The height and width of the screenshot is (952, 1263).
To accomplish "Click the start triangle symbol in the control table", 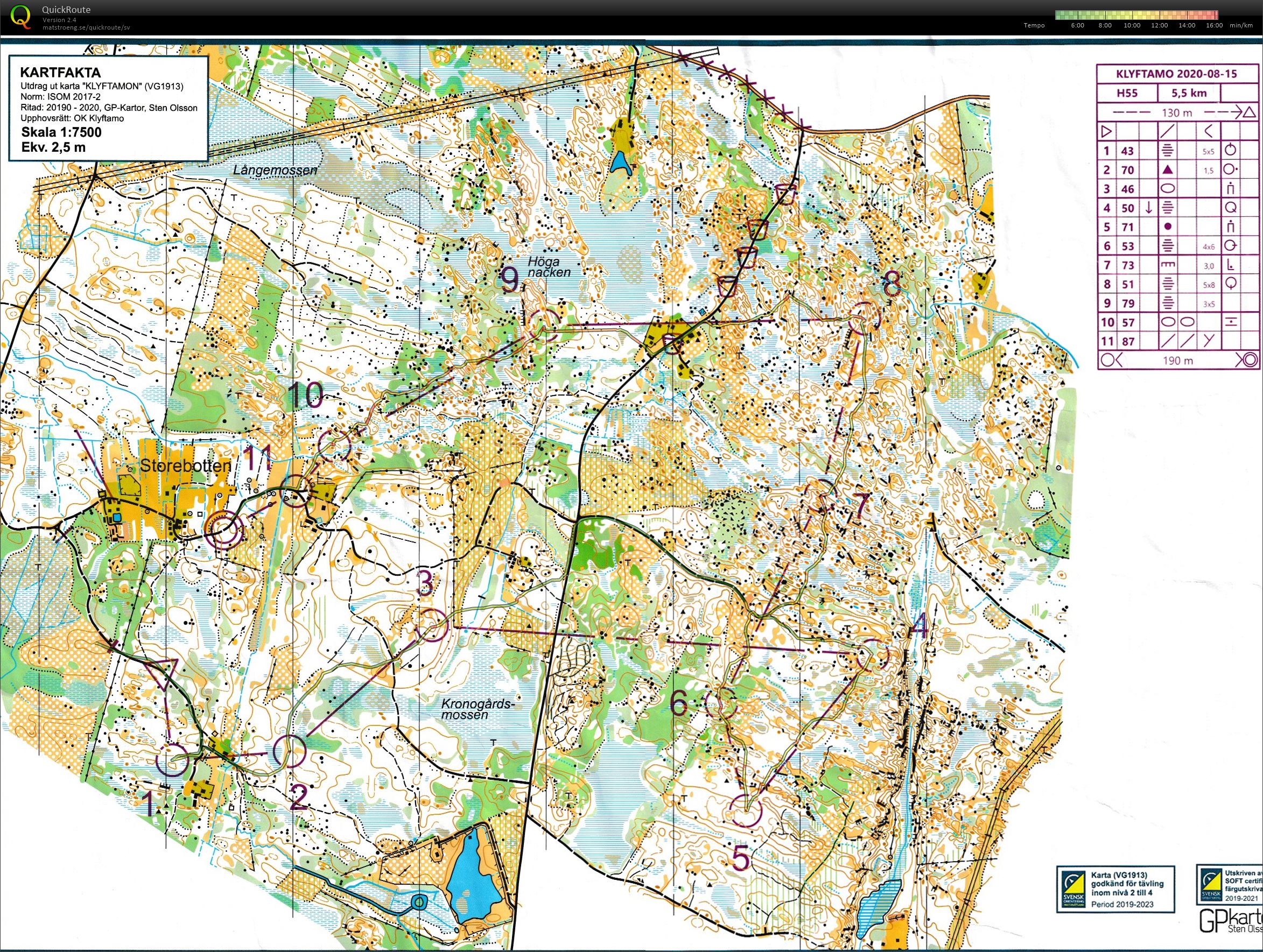I will (1106, 132).
